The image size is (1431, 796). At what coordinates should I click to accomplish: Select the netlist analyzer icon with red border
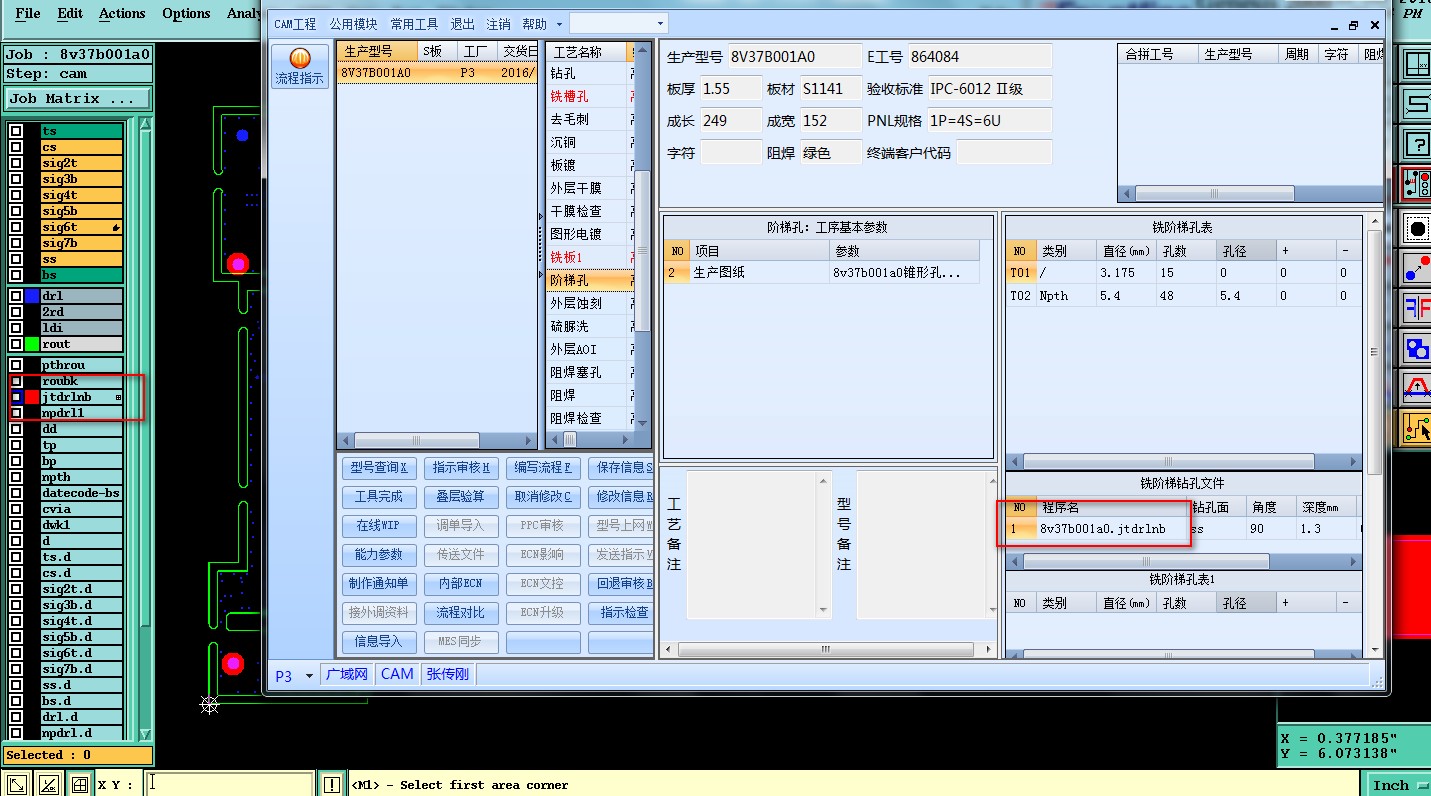tap(1417, 182)
